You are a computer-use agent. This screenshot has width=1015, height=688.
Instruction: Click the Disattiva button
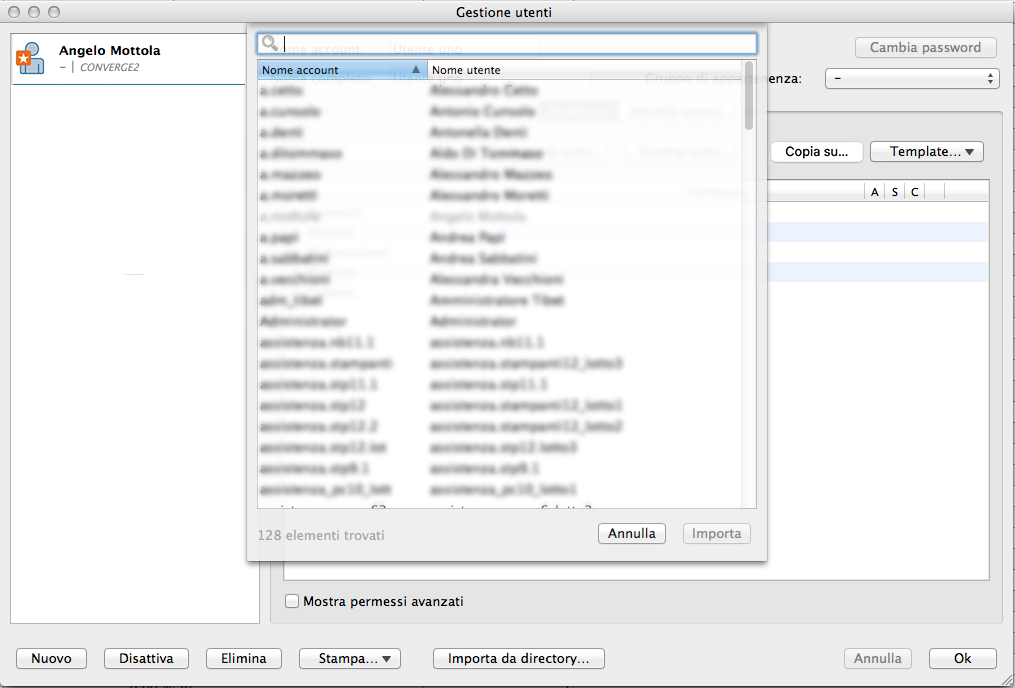click(146, 659)
